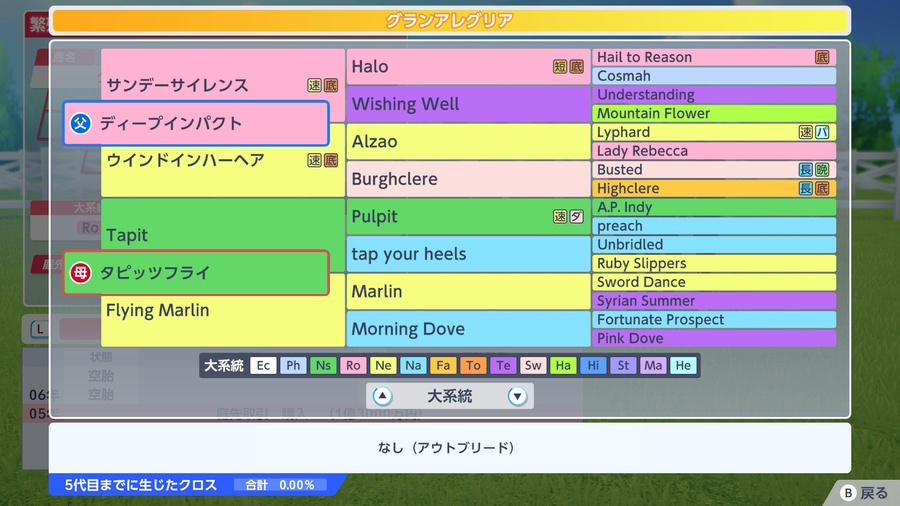Image resolution: width=900 pixels, height=506 pixels.
Task: Click Highclere ancestor row
Action: tap(714, 188)
